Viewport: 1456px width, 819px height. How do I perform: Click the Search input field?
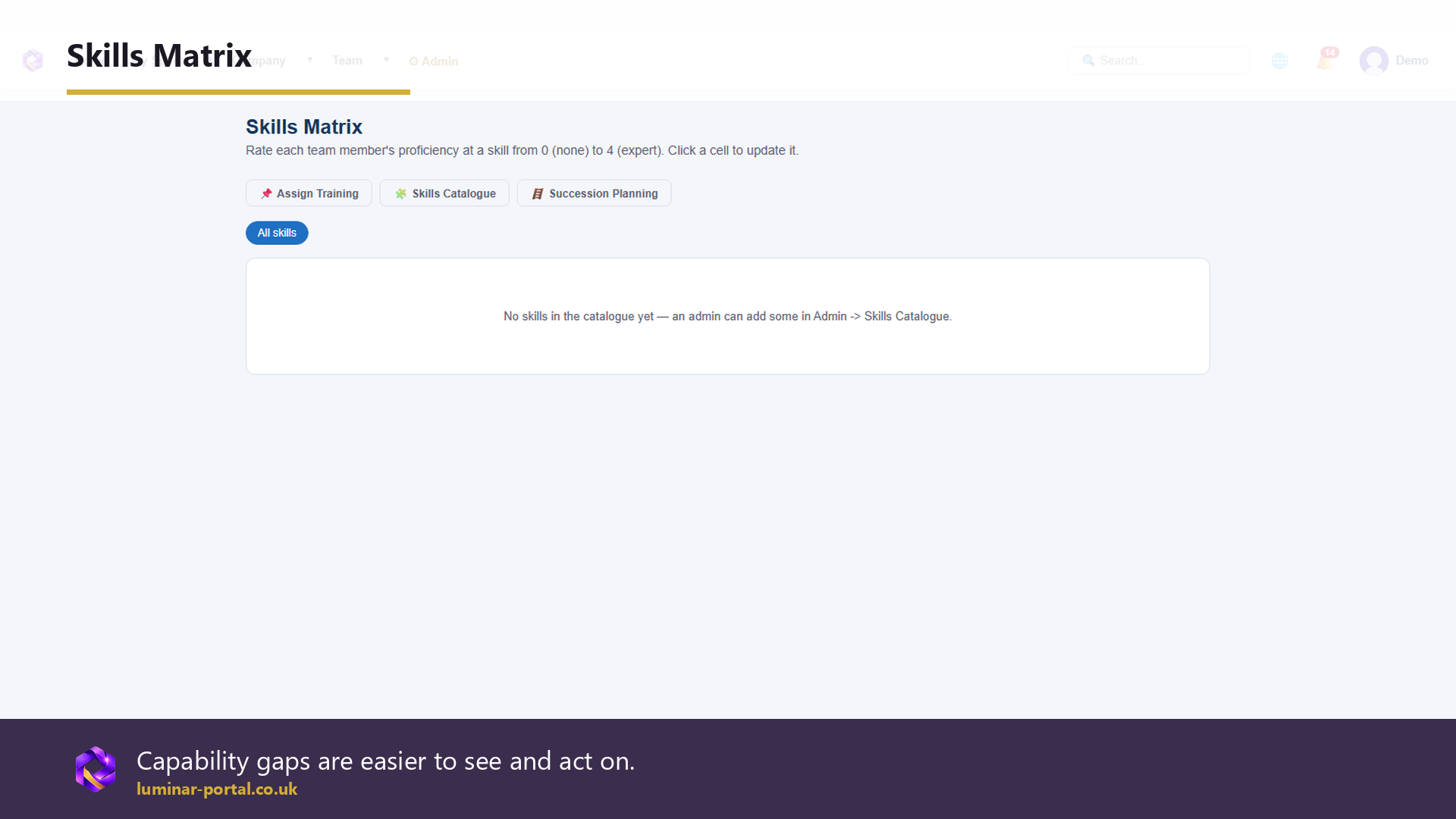point(1159,61)
